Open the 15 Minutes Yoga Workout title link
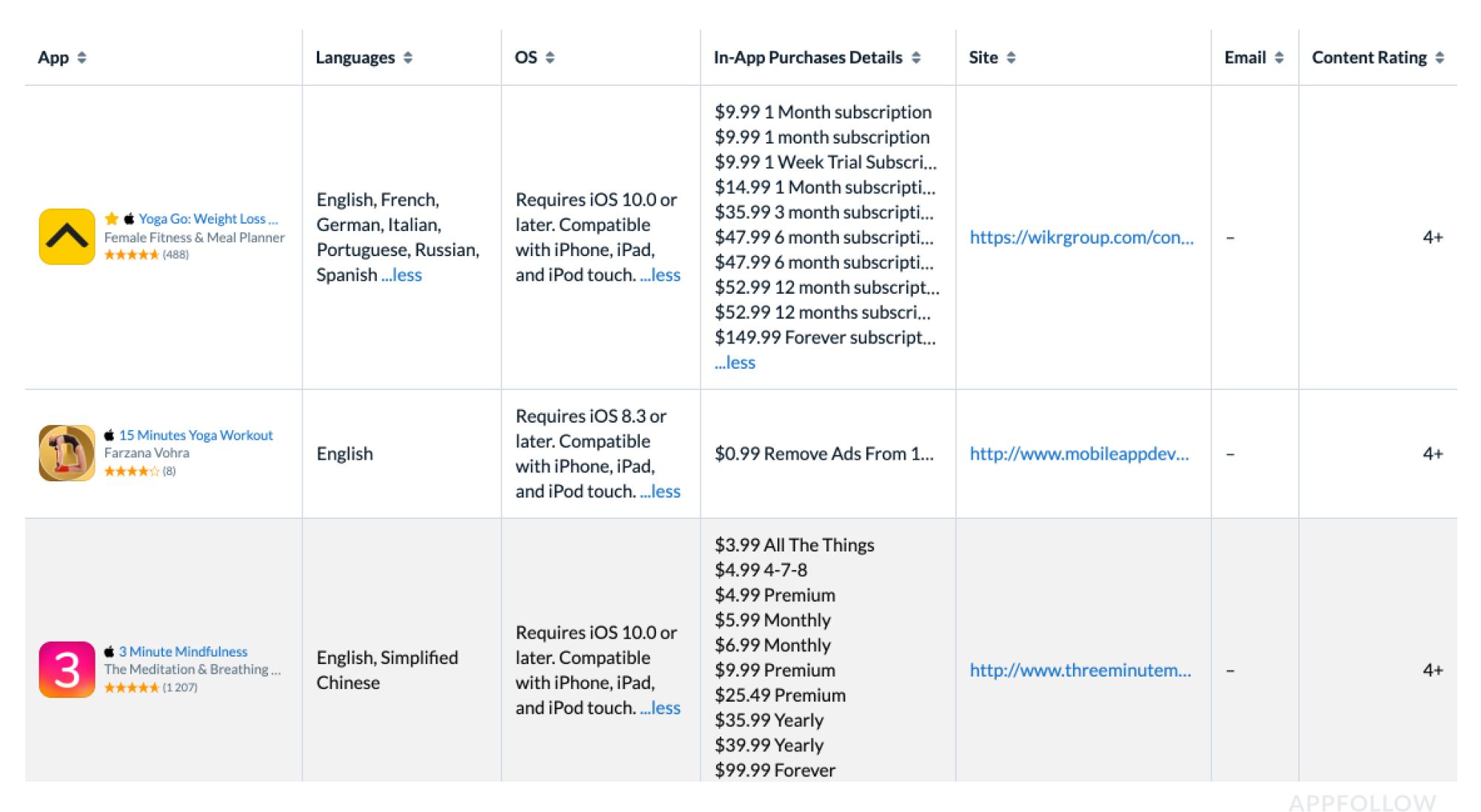This screenshot has width=1481, height=812. [195, 435]
